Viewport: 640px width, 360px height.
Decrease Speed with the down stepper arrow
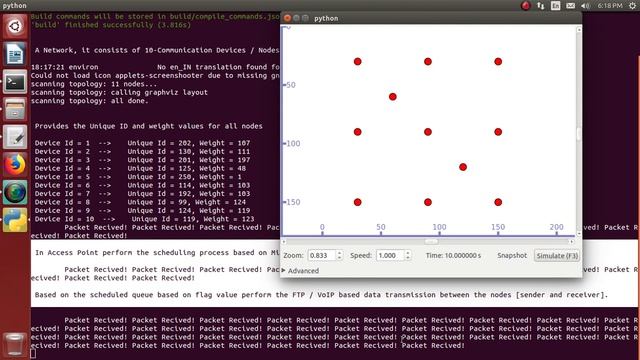[408, 258]
